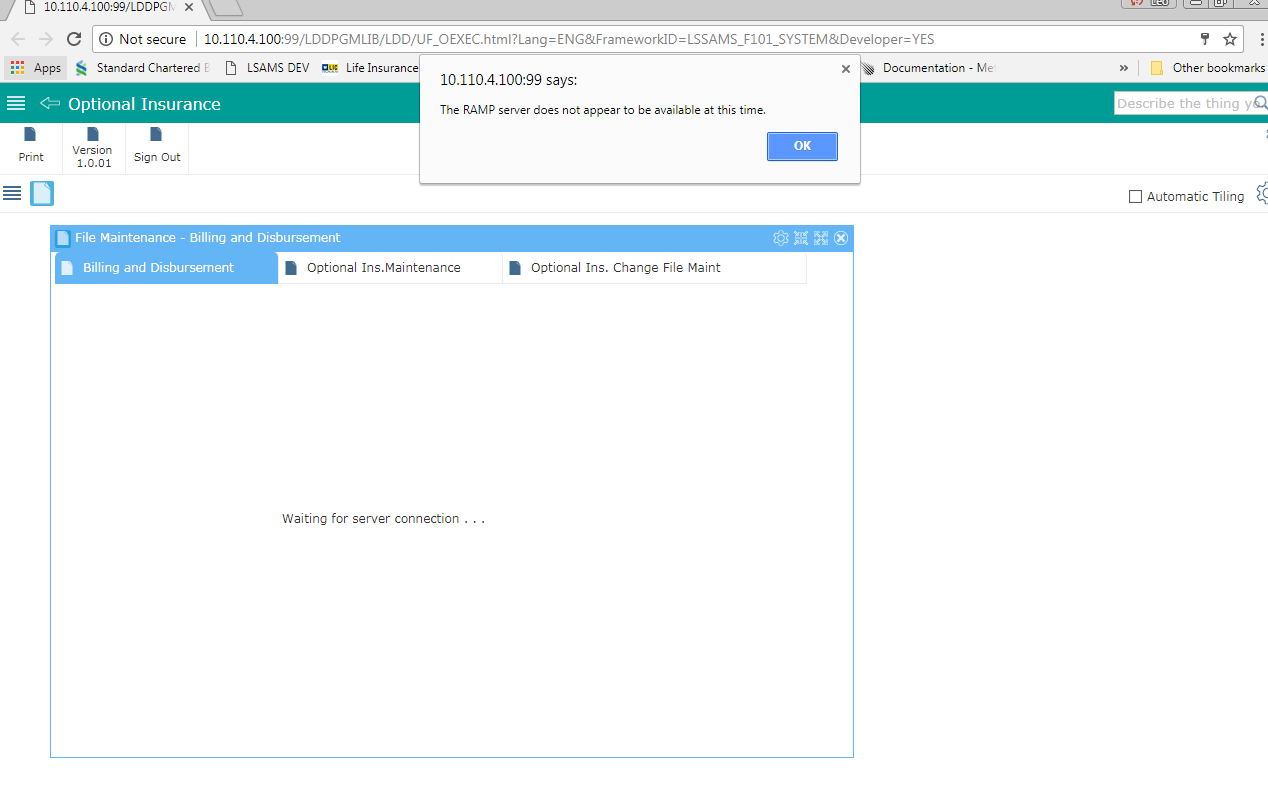Click the saved password key icon
Image resolution: width=1268 pixels, height=790 pixels.
1205,39
